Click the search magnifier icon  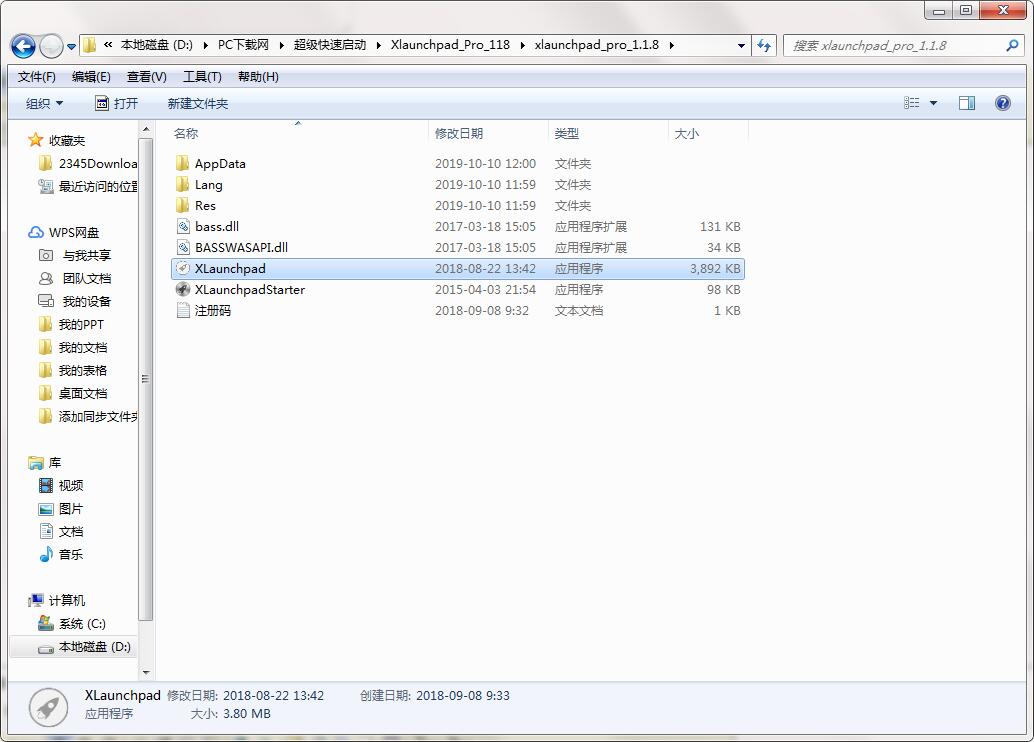pyautogui.click(x=1012, y=46)
